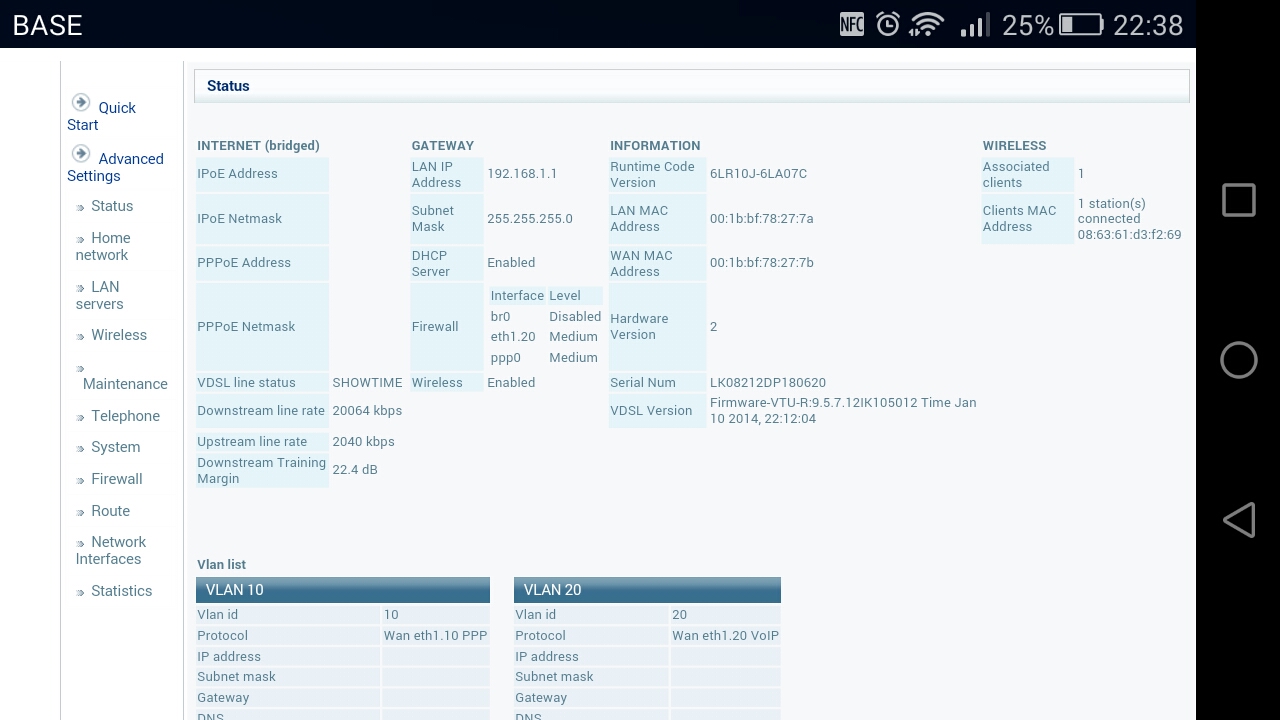The height and width of the screenshot is (720, 1280).
Task: Open the Wireless settings menu
Action: (118, 335)
